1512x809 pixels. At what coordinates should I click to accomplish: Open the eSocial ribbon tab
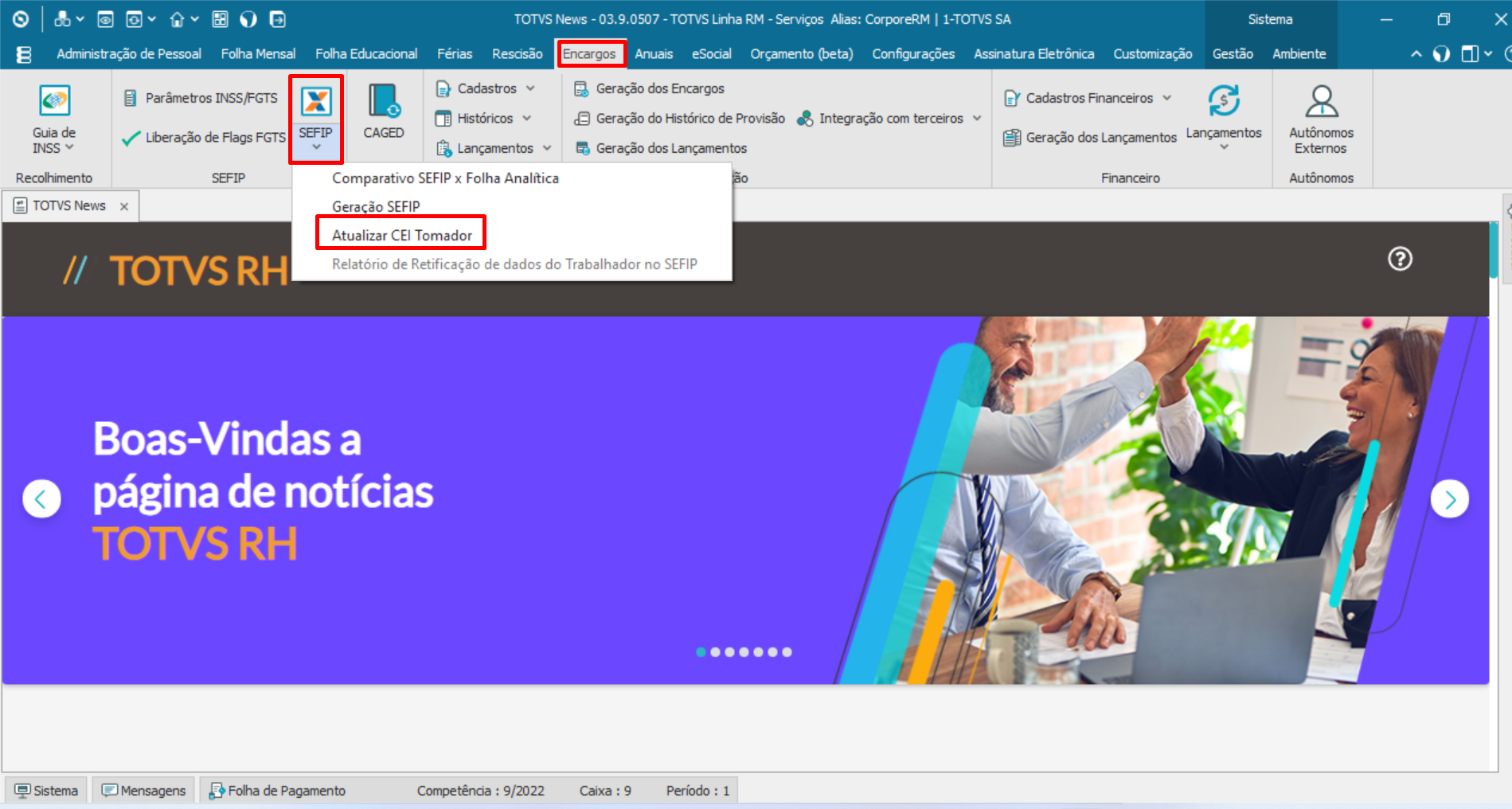pyautogui.click(x=711, y=54)
